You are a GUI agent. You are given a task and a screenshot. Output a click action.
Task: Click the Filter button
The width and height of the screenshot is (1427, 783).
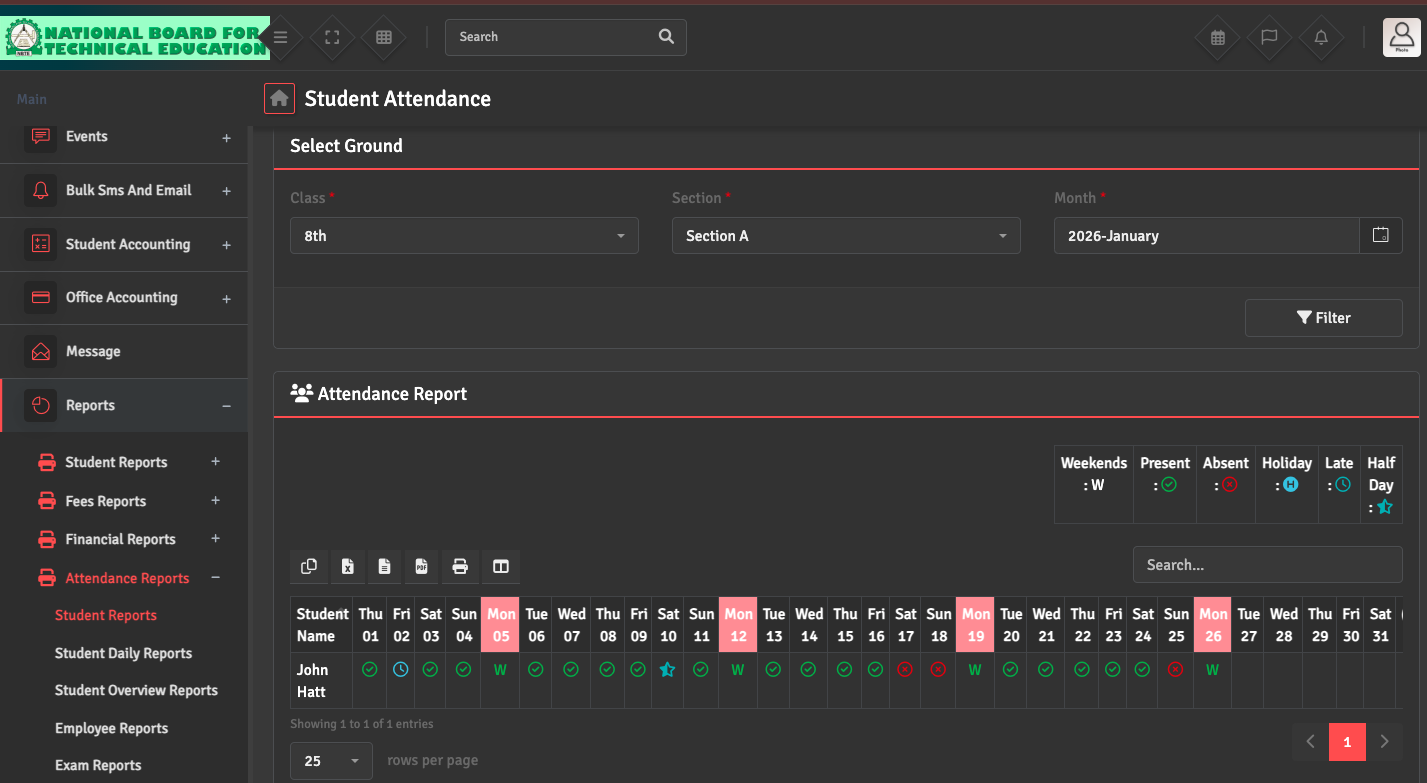pos(1323,318)
